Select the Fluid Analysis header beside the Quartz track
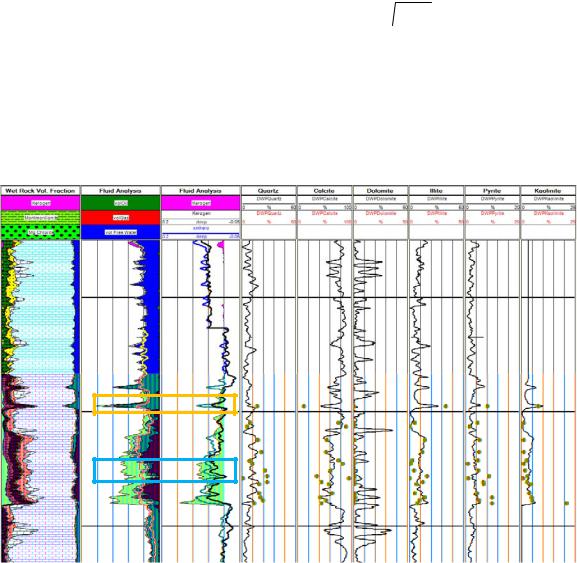577x563 pixels. tap(201, 191)
